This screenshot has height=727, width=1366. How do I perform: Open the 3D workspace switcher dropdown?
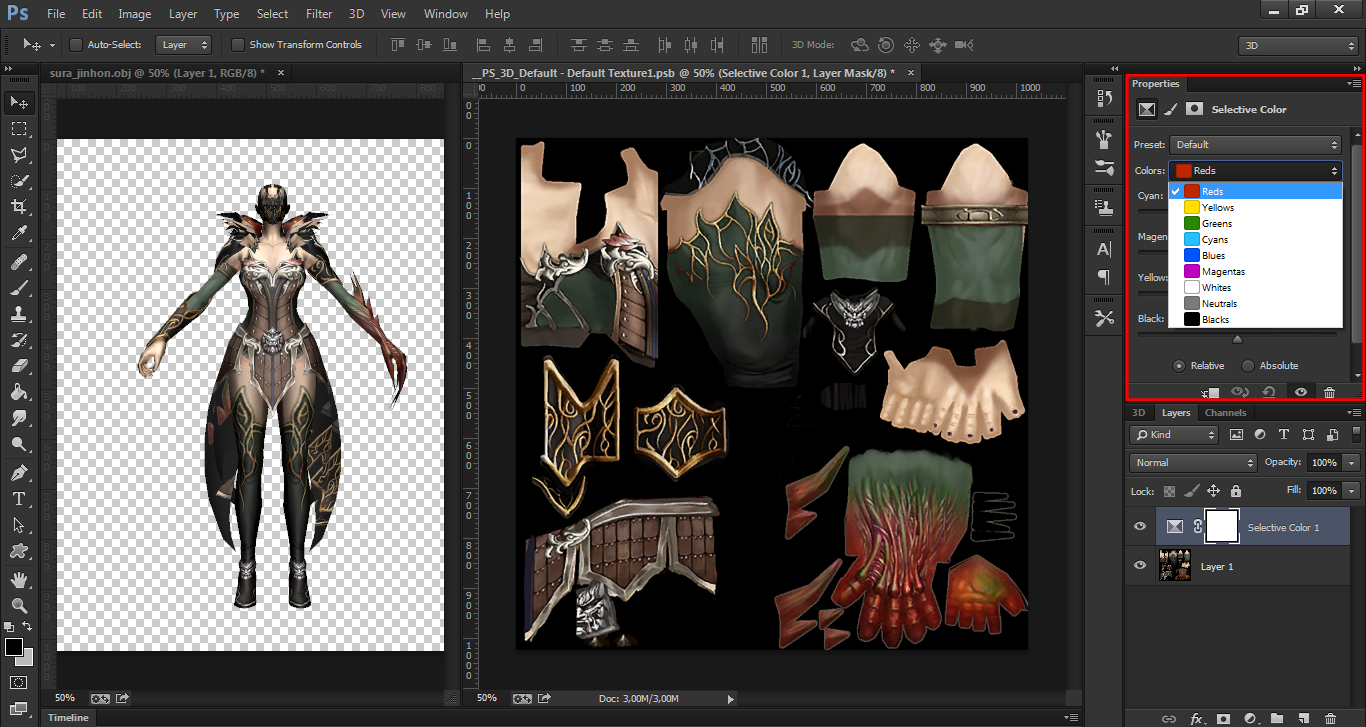point(1298,45)
